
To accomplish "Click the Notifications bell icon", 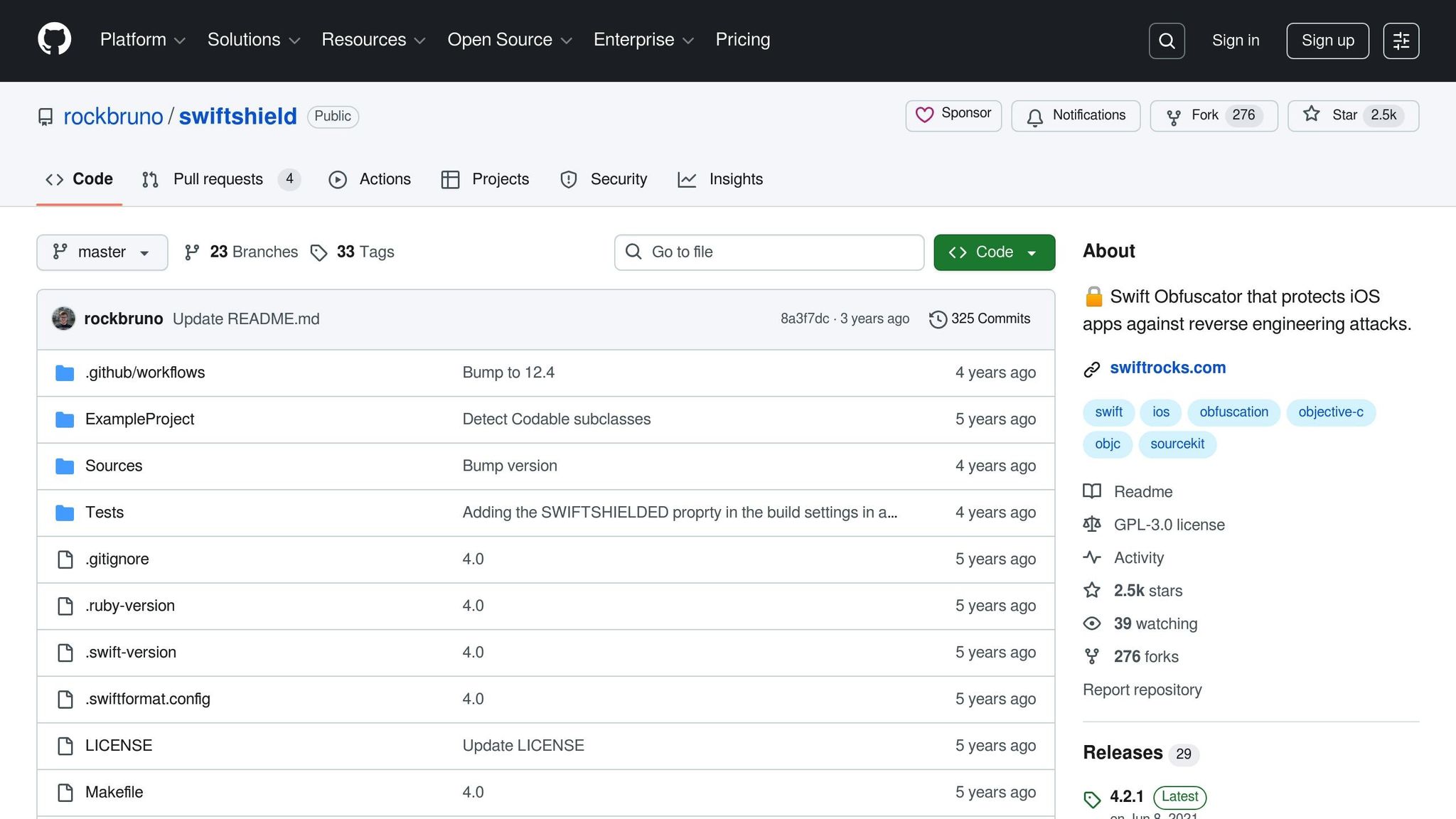I will coord(1034,117).
